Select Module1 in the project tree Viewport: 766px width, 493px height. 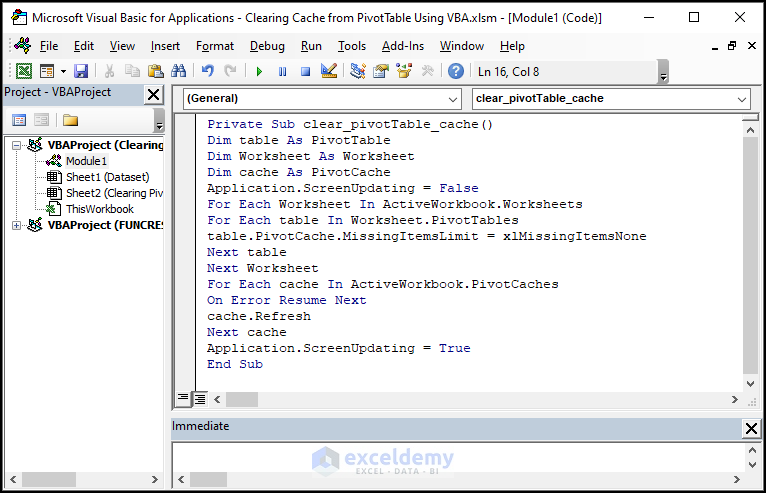[86, 161]
